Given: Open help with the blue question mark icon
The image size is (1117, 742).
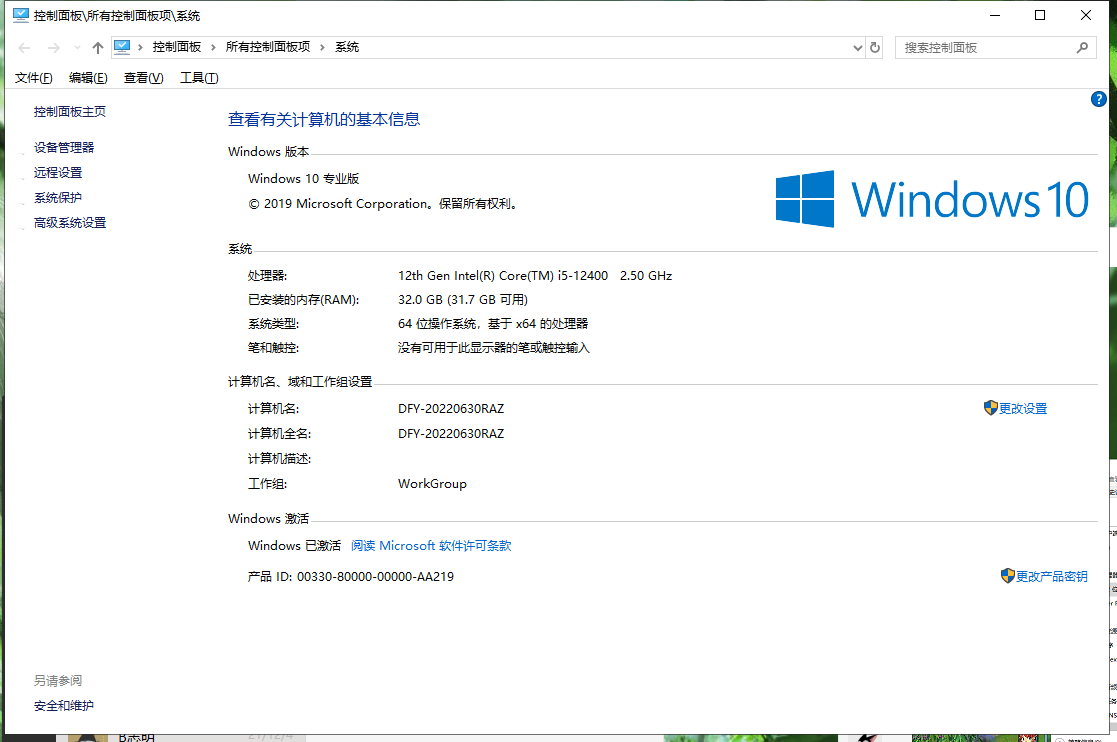Looking at the screenshot, I should 1098,99.
